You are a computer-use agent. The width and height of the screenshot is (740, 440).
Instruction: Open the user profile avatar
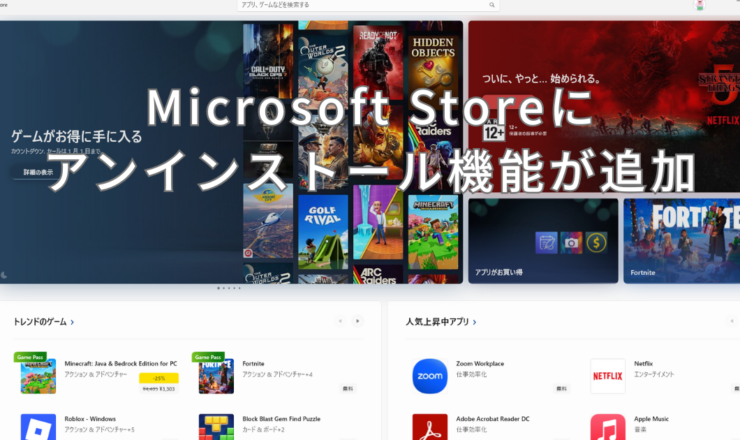699,5
